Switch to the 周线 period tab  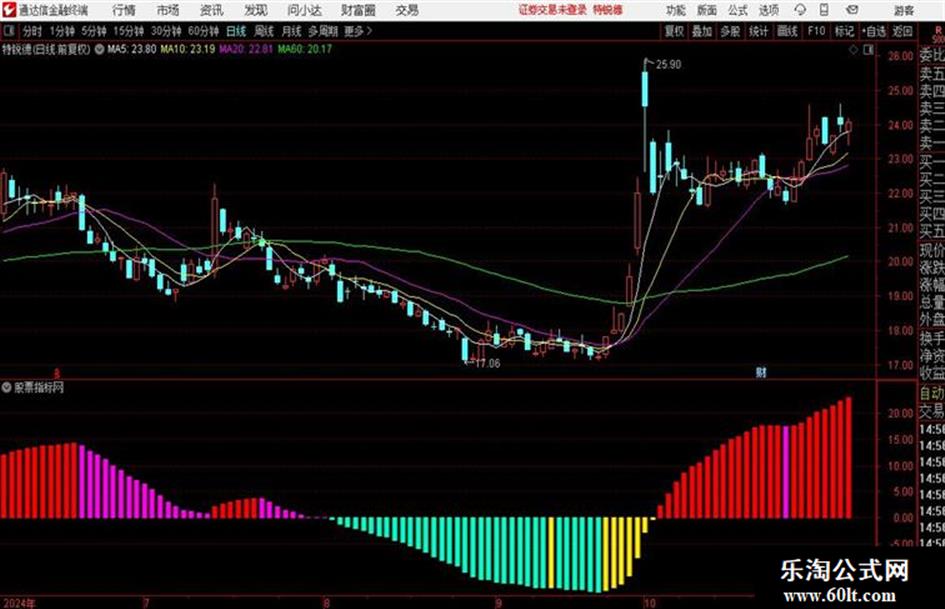[264, 31]
